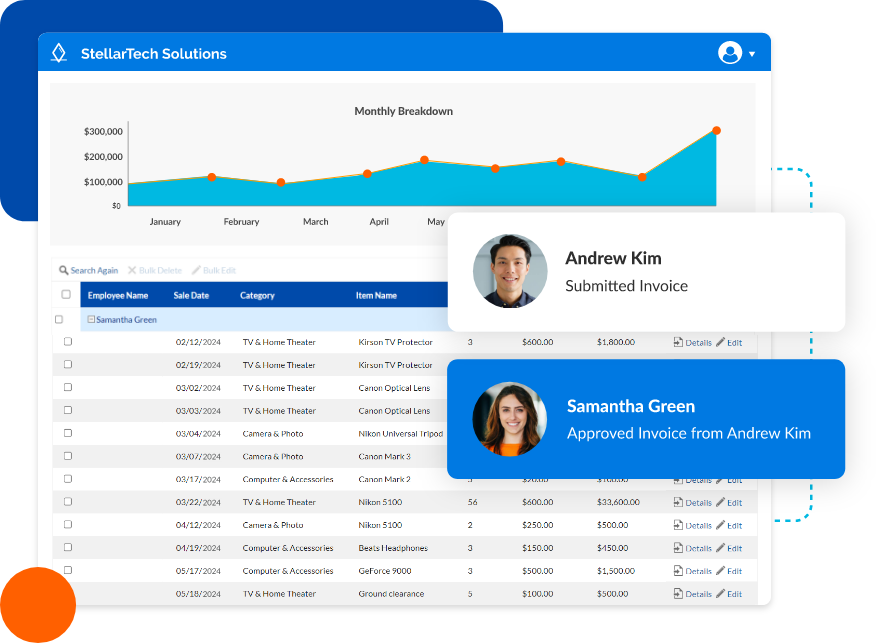Collapse the Samantha Green group

pos(92,319)
